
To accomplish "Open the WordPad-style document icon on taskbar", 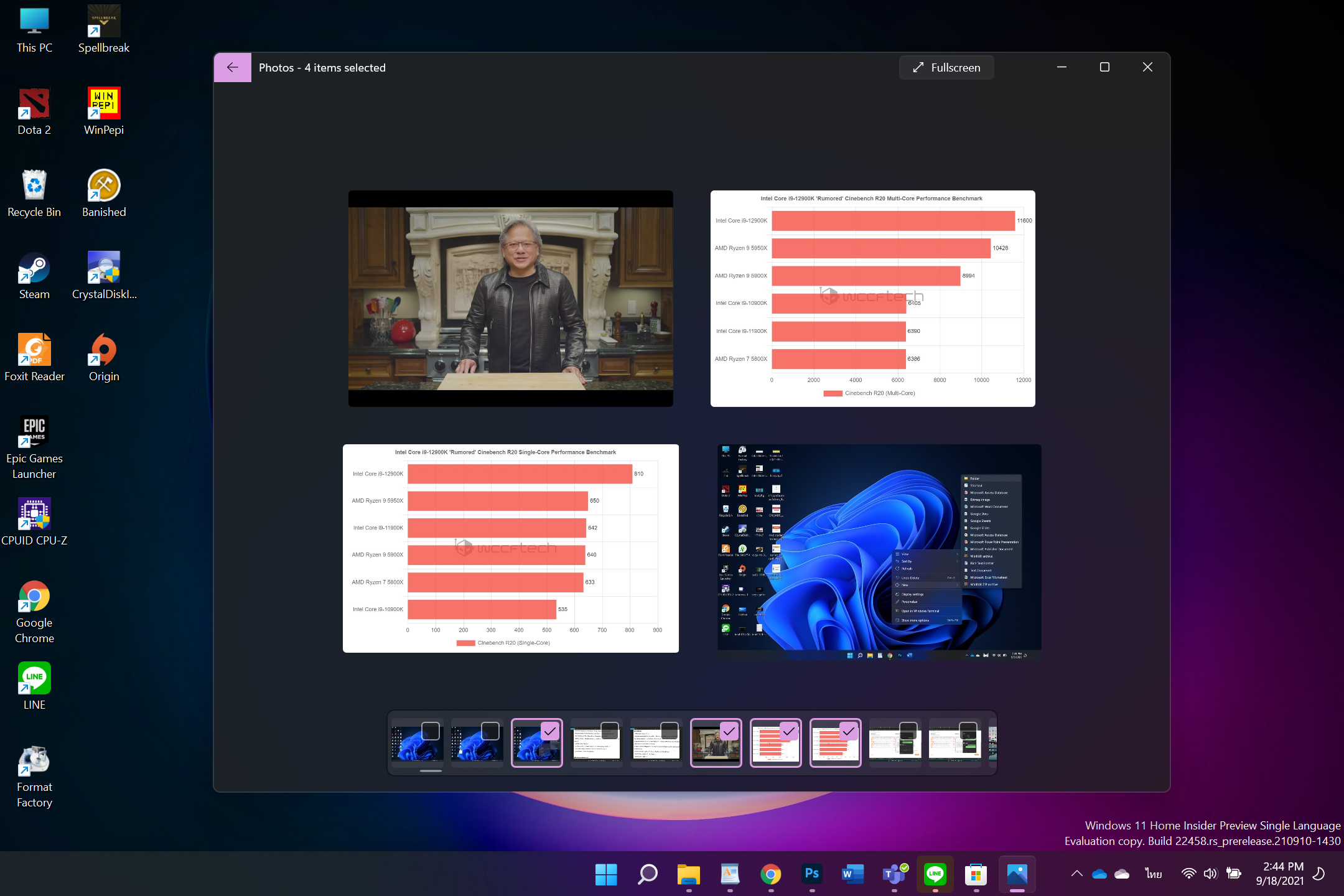I will coord(729,874).
